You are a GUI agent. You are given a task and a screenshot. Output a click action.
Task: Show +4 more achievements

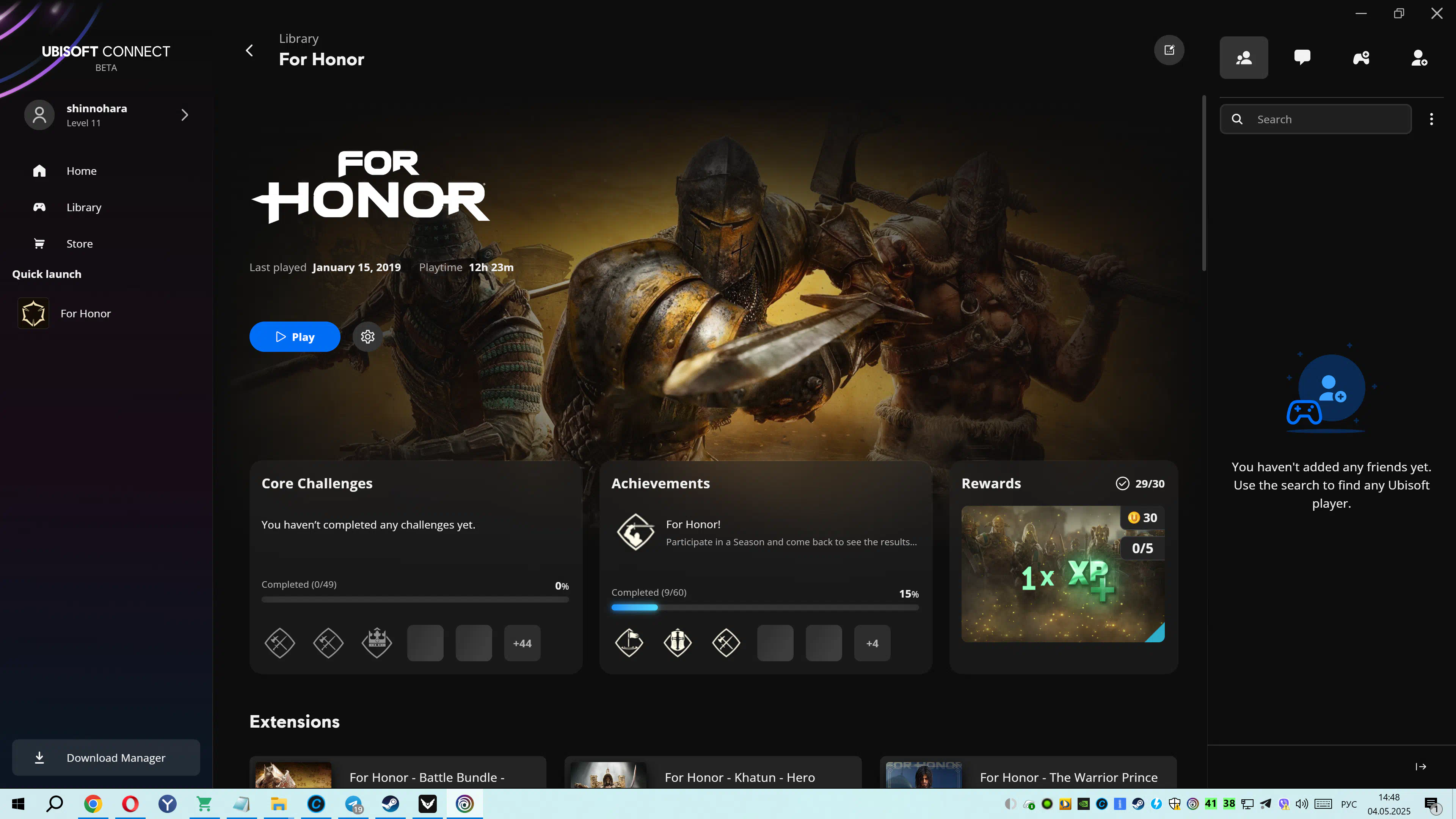[x=872, y=643]
